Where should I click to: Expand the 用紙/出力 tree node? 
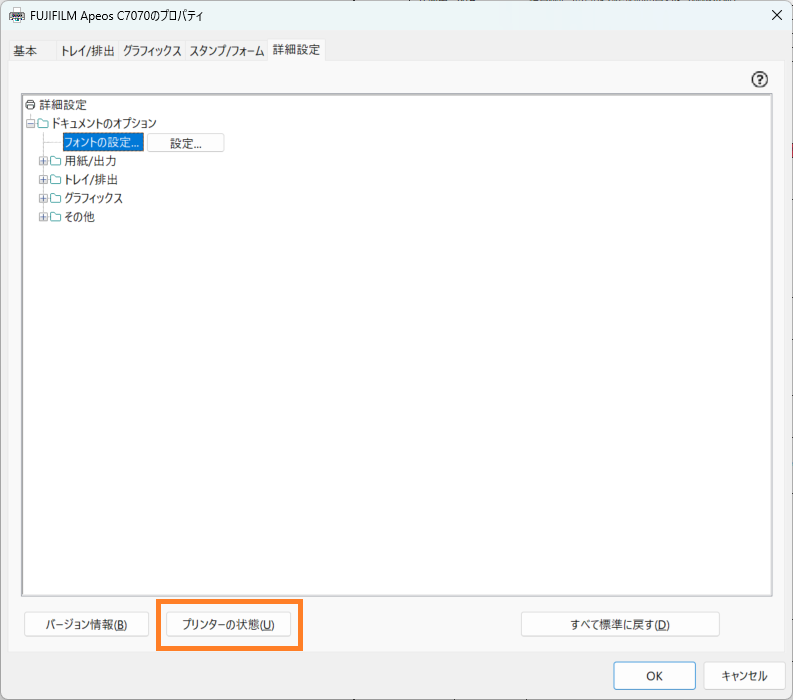pos(43,161)
